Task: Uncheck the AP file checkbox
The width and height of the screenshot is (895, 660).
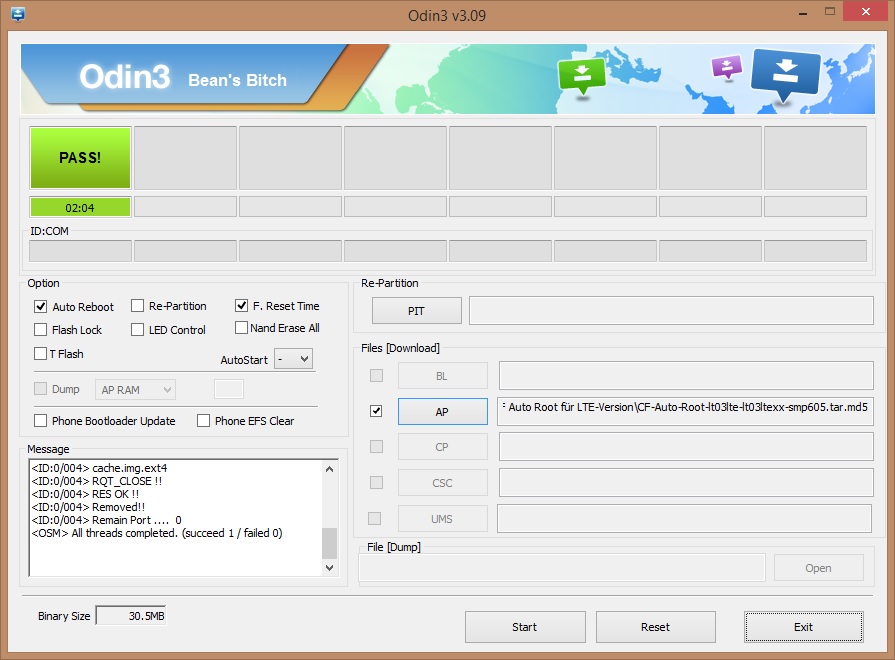Action: click(x=376, y=411)
